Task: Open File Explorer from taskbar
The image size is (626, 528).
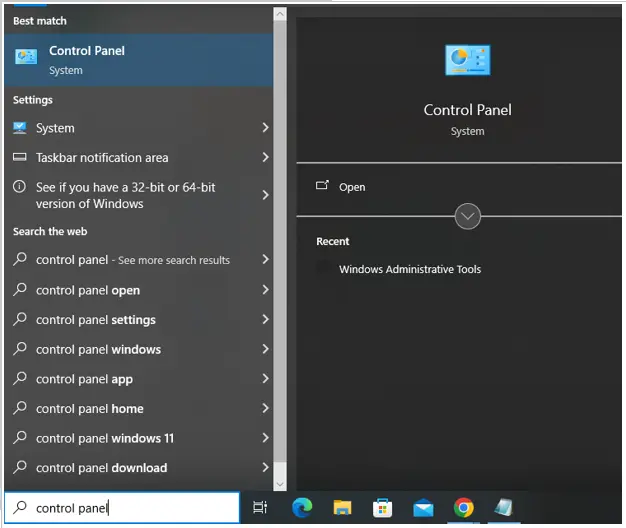Action: click(342, 508)
